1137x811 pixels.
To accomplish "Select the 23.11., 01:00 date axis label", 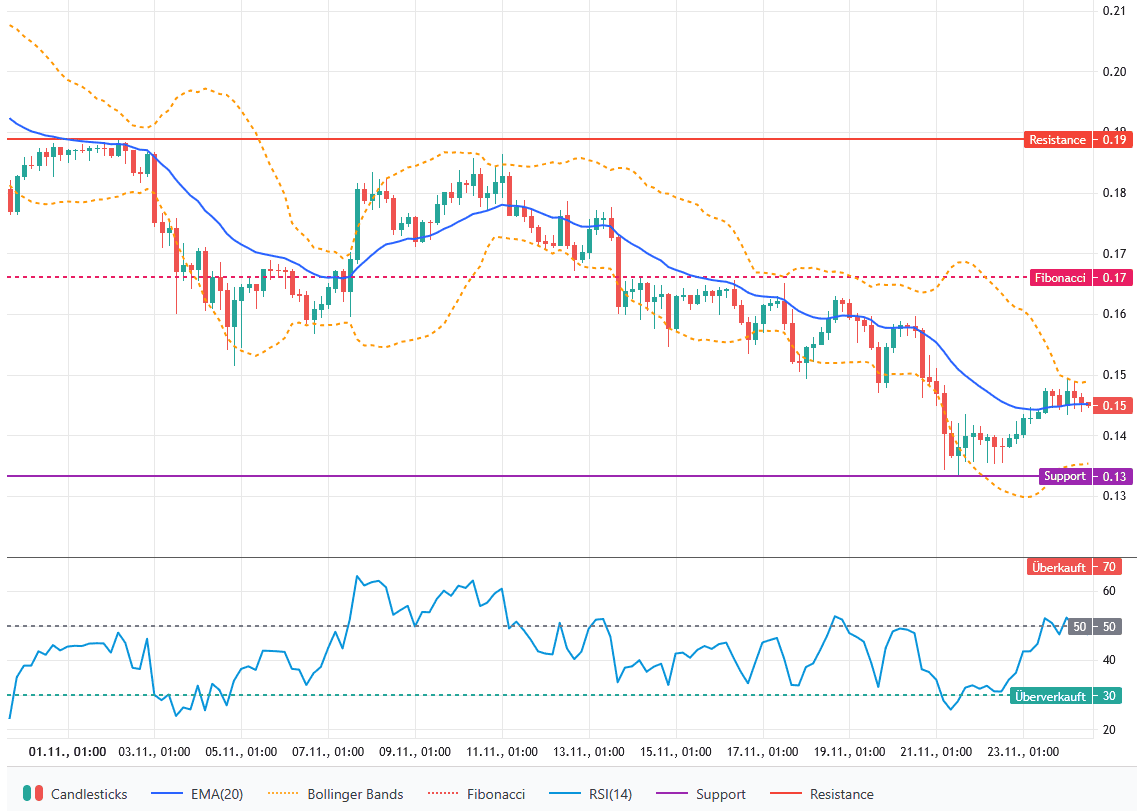I will coord(1024,751).
